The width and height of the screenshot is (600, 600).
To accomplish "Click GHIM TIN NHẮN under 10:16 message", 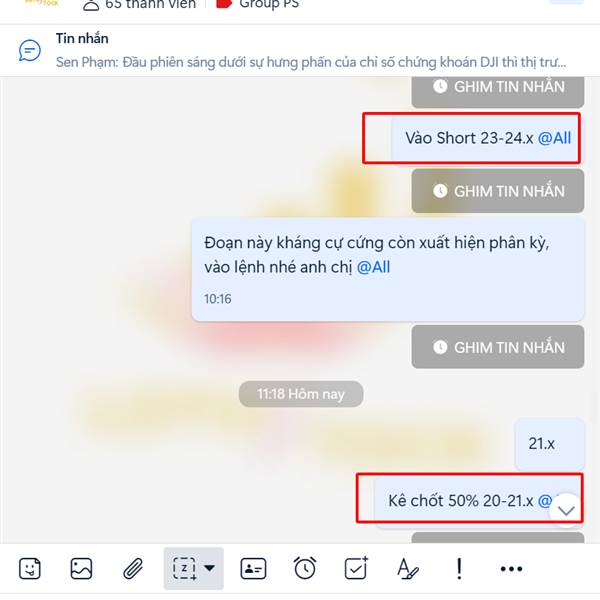I will pos(498,347).
